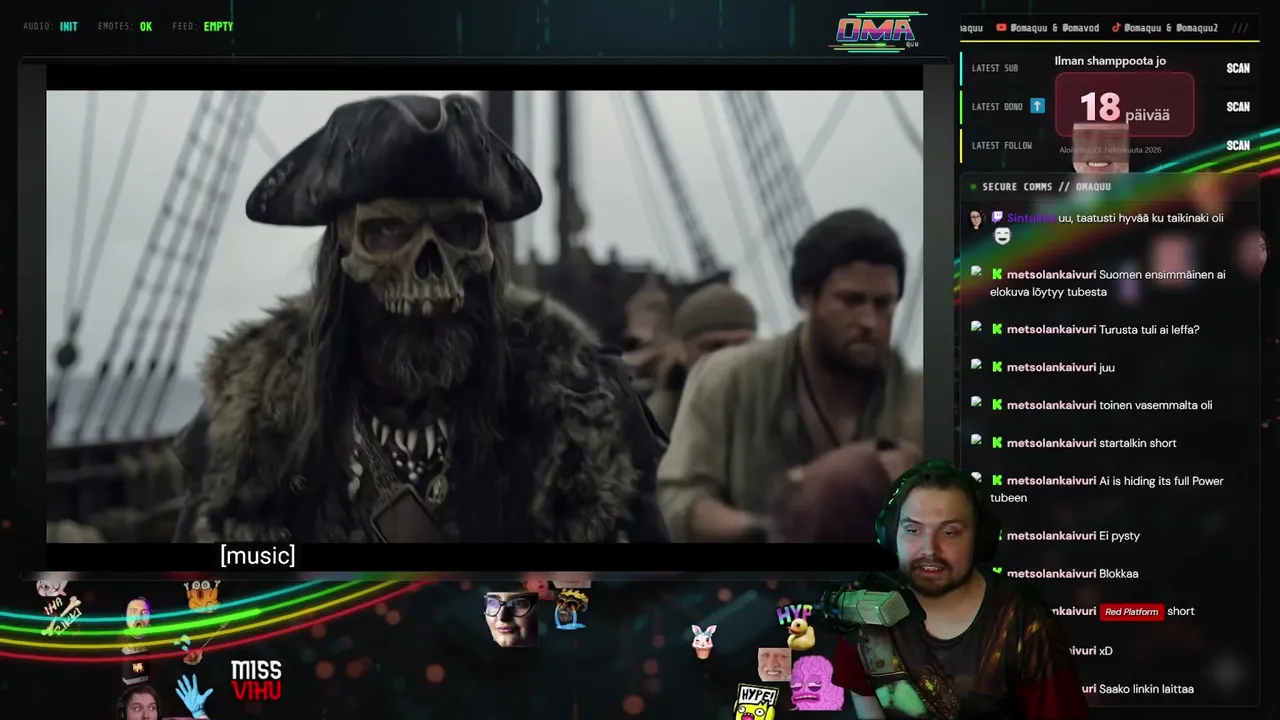Screen dimensions: 1280x720
Task: Click the 'startalkin short' message
Action: coord(1138,443)
